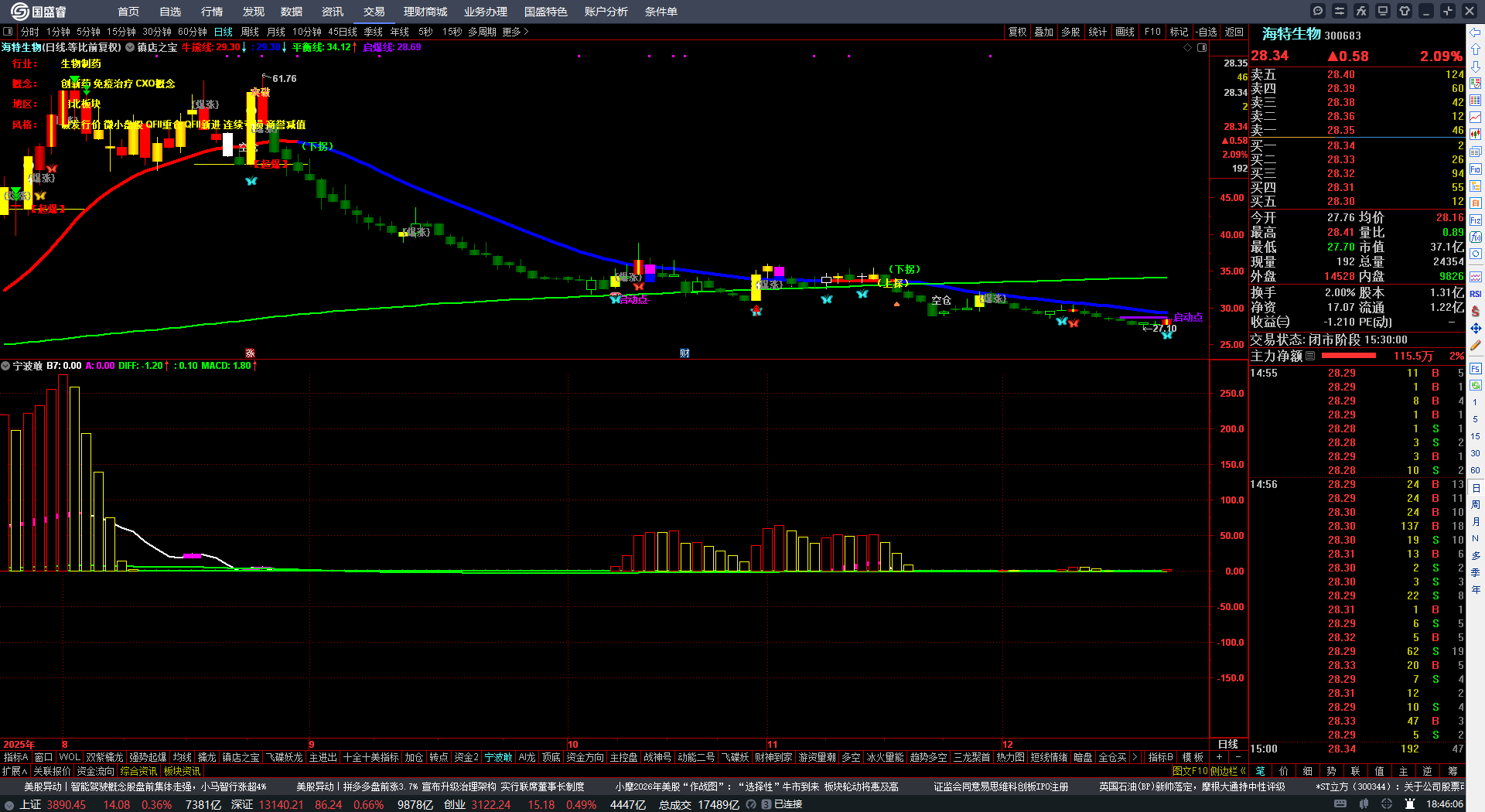Click the plus button to add indicator pane
Image resolution: width=1485 pixels, height=812 pixels.
[1220, 757]
